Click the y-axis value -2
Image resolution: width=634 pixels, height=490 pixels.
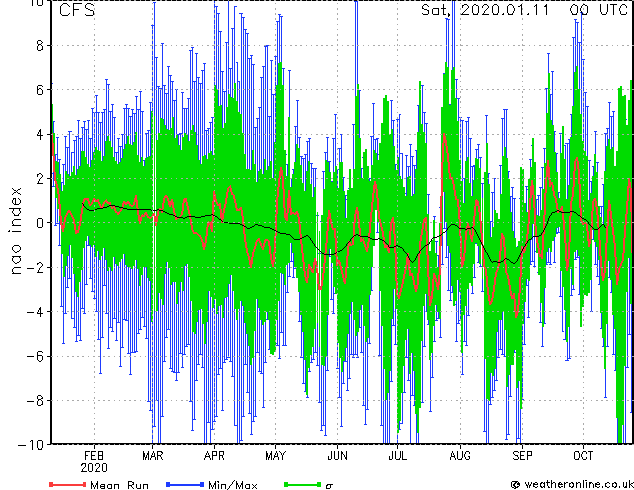coord(35,268)
